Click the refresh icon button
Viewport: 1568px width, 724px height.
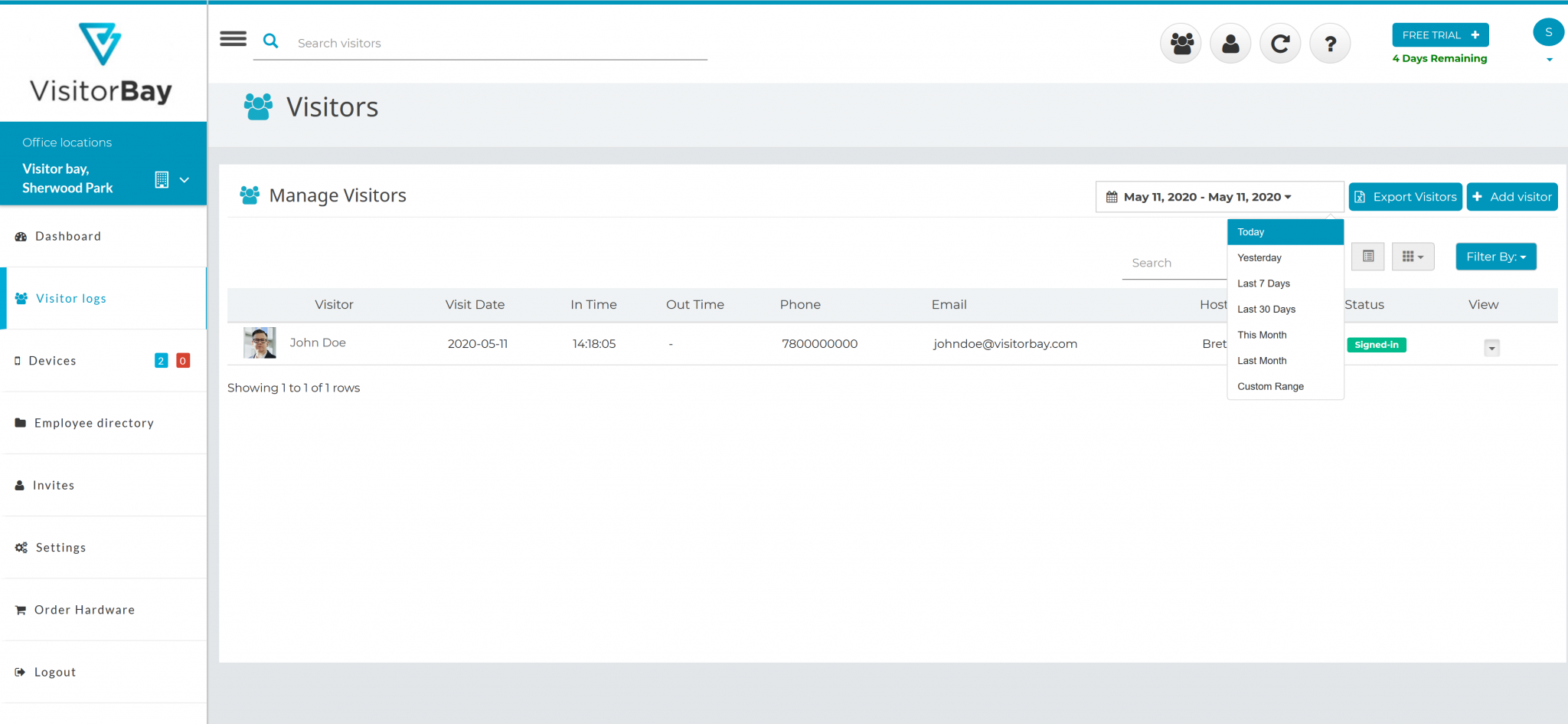coord(1279,44)
